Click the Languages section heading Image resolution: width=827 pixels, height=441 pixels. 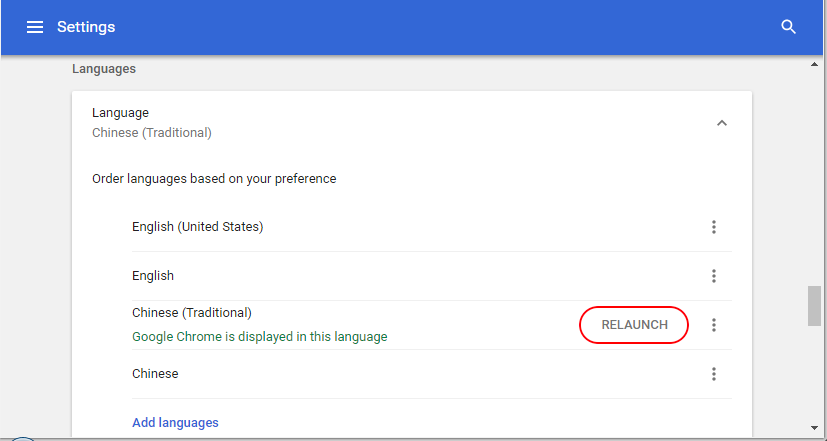coord(104,69)
